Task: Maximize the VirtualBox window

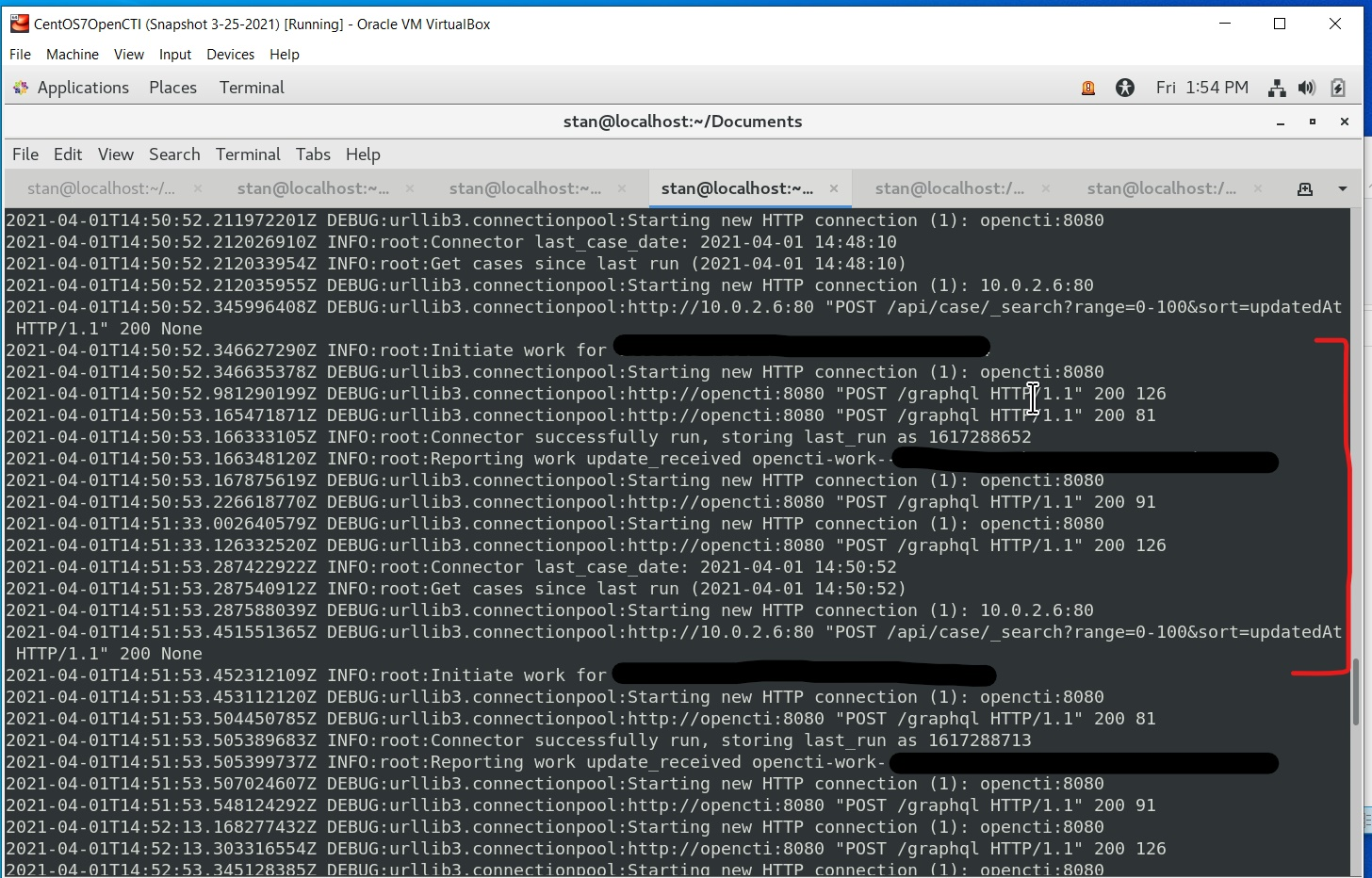Action: [x=1280, y=24]
